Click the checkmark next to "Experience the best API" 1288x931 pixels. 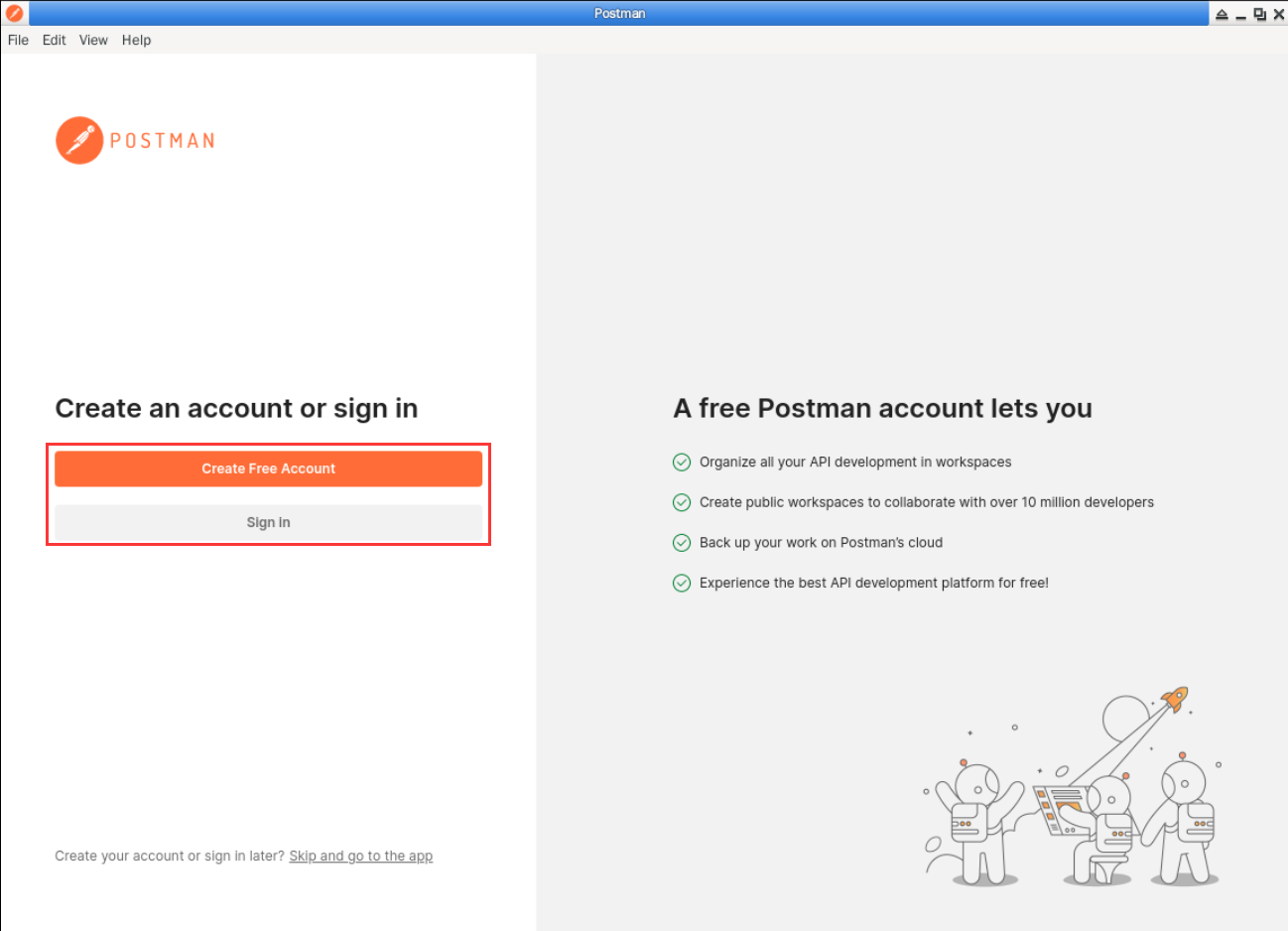pos(682,583)
